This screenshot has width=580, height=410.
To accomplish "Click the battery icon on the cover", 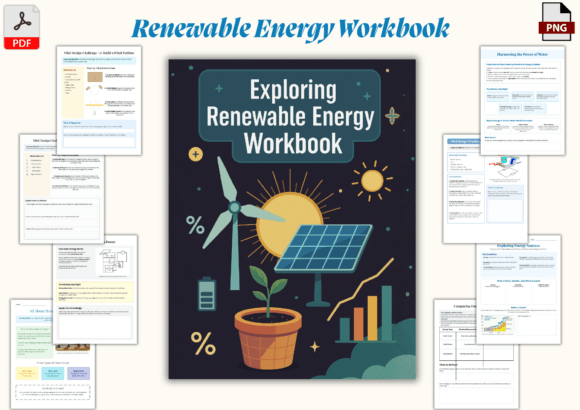I will [x=207, y=294].
